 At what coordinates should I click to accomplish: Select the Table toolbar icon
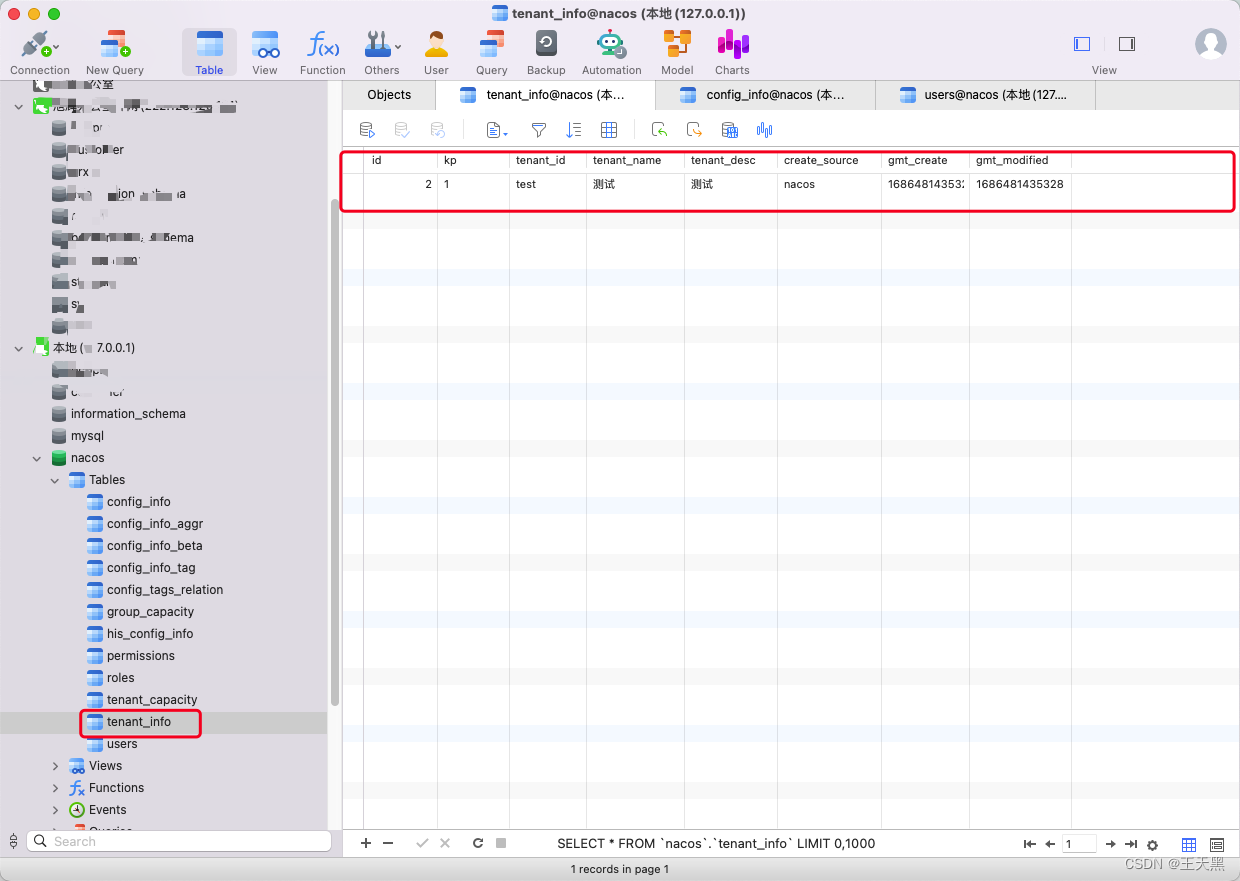209,52
